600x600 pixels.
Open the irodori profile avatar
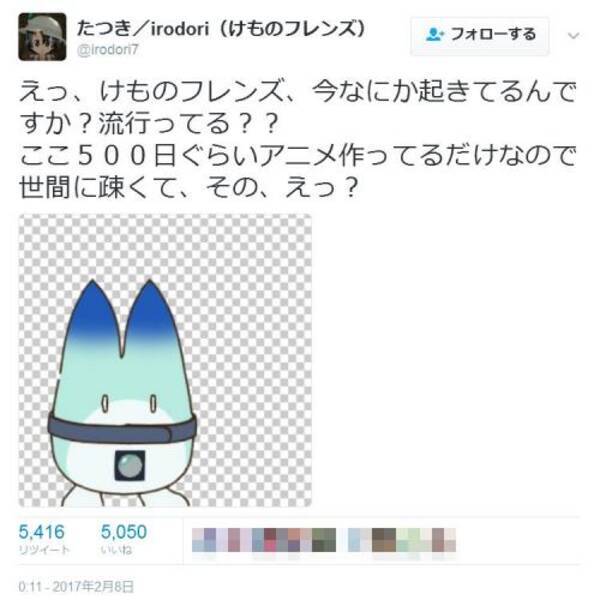tap(42, 37)
